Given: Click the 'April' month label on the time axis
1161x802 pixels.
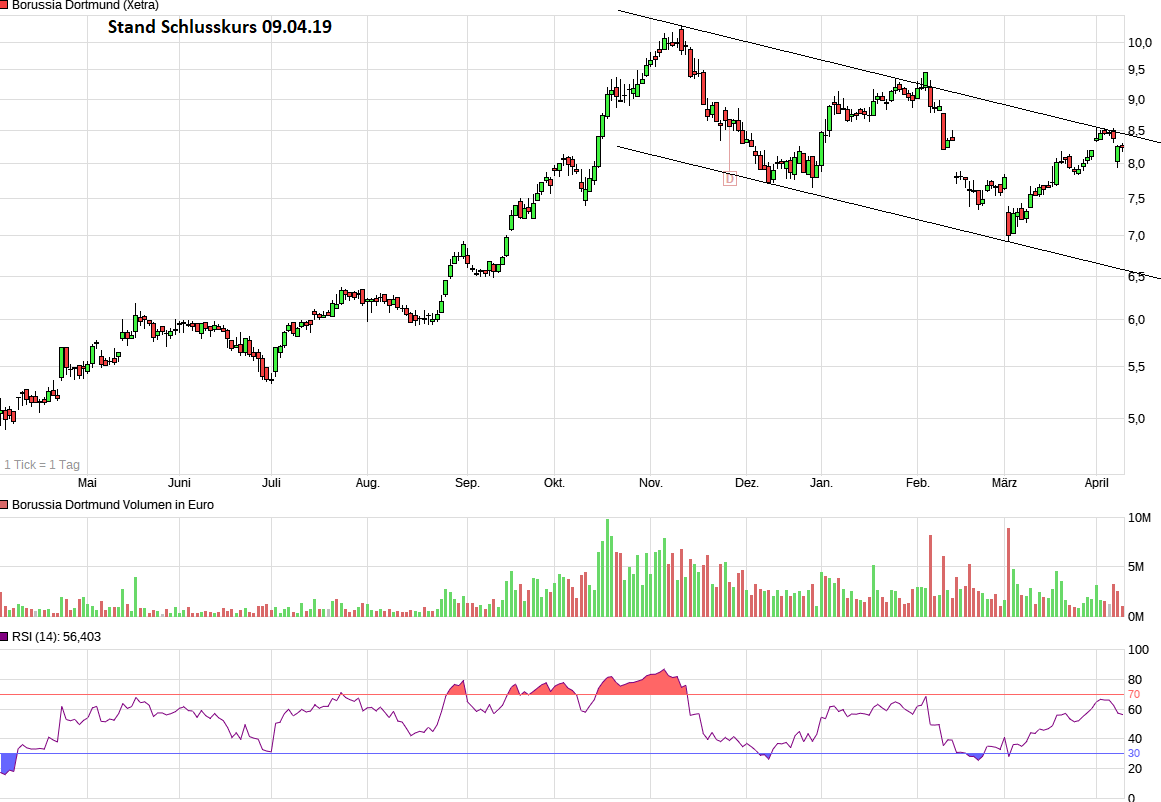Looking at the screenshot, I should tap(1097, 483).
